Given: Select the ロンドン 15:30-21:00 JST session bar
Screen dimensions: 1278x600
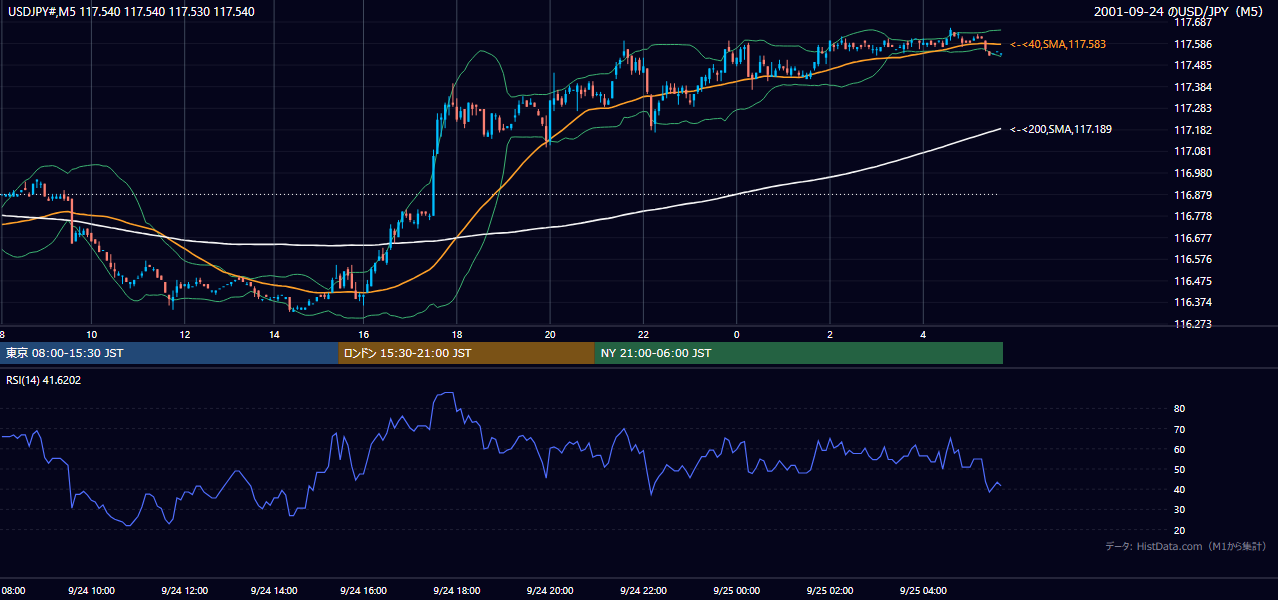Looking at the screenshot, I should [466, 353].
